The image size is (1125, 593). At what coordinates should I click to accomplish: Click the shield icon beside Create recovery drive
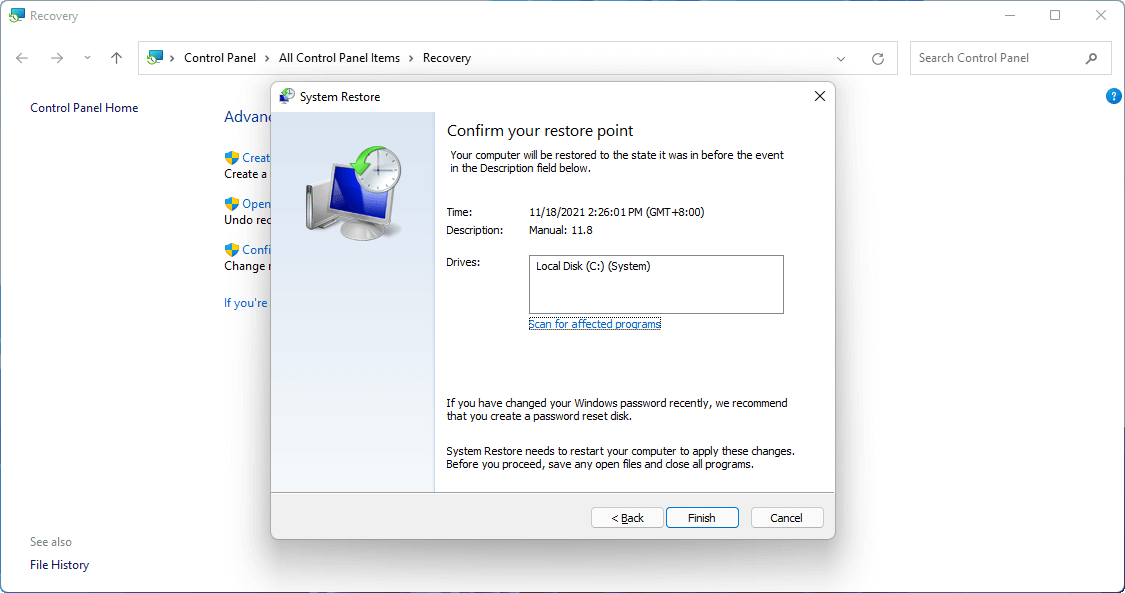pos(231,158)
